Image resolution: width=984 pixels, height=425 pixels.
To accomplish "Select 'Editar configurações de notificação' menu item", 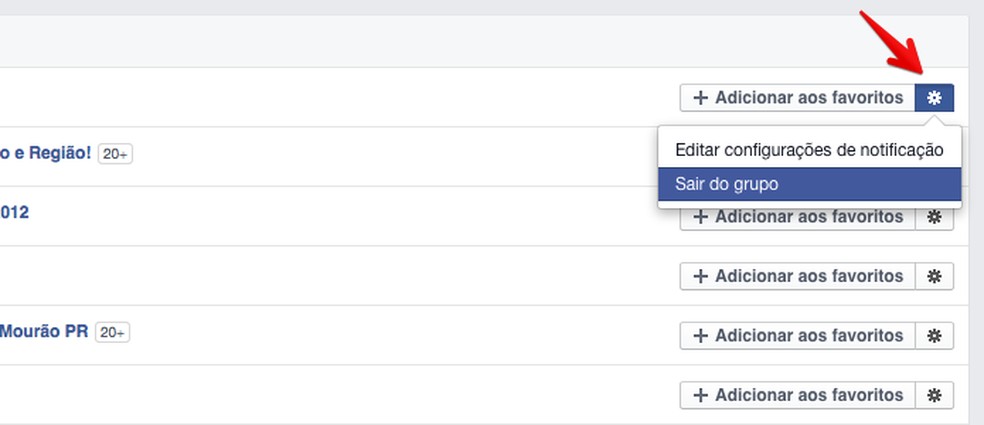I will 808,151.
